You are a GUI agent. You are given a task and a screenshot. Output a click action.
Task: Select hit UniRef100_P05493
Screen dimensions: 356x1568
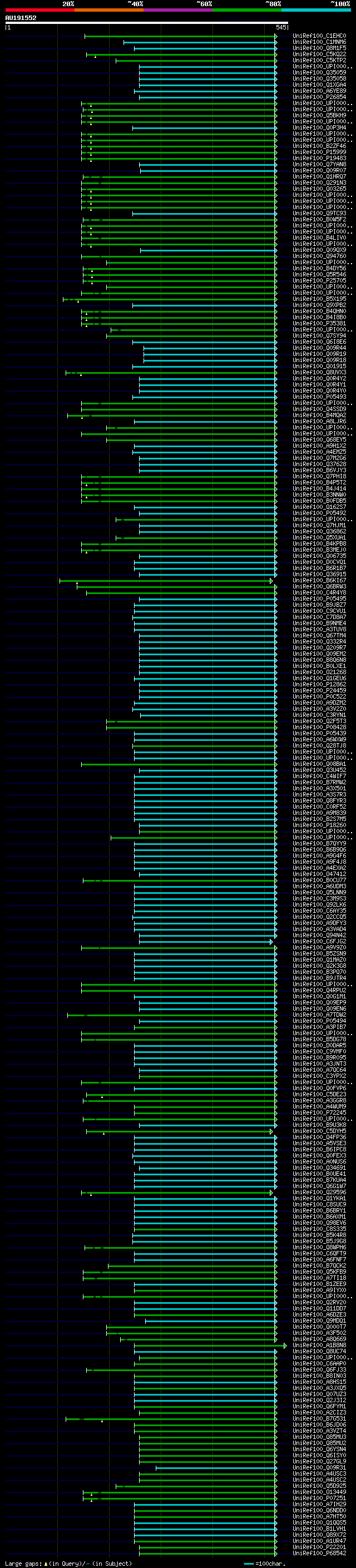click(319, 397)
